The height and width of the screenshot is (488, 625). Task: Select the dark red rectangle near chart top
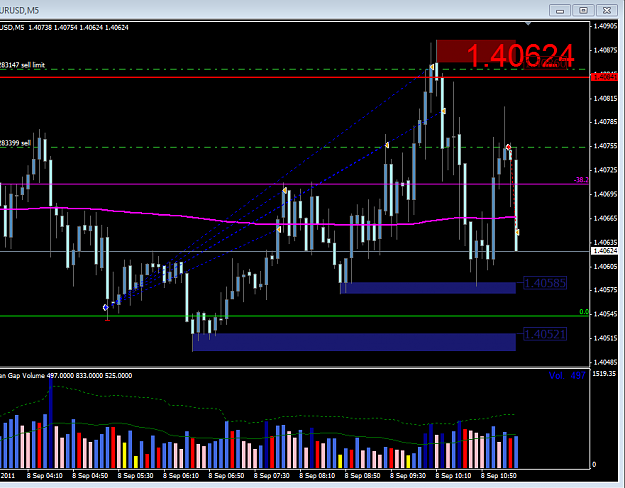pos(476,51)
